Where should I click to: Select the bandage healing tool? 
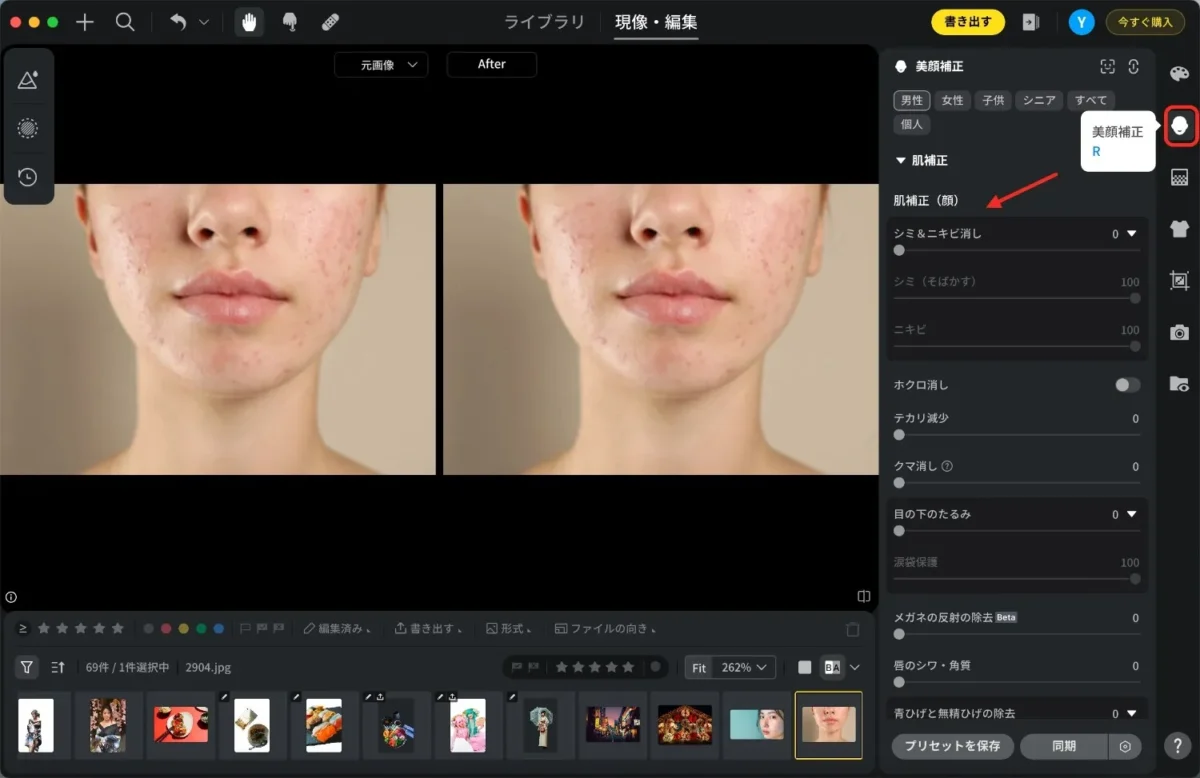click(330, 22)
